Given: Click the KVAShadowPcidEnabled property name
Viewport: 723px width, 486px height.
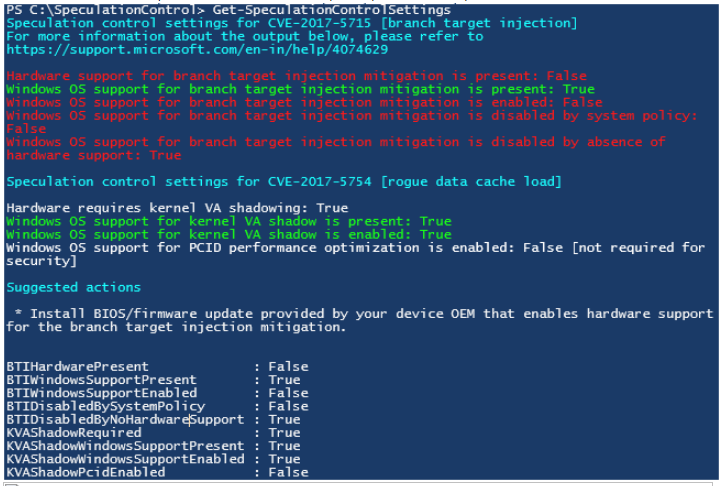Looking at the screenshot, I should 85,472.
